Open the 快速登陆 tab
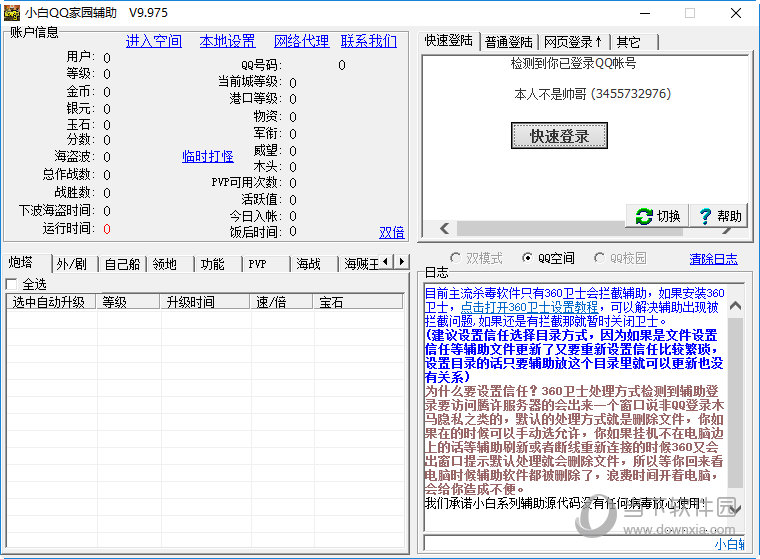 coord(449,41)
